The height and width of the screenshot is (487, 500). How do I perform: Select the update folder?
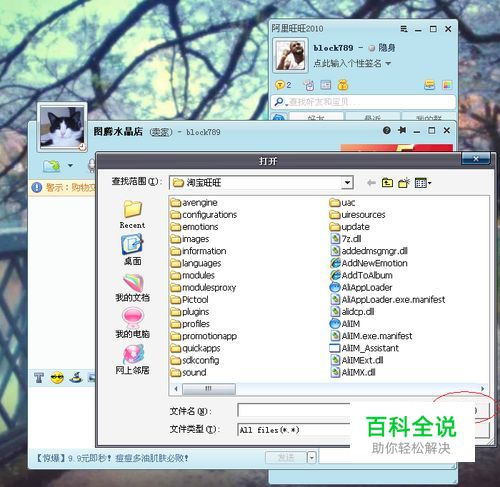(350, 227)
